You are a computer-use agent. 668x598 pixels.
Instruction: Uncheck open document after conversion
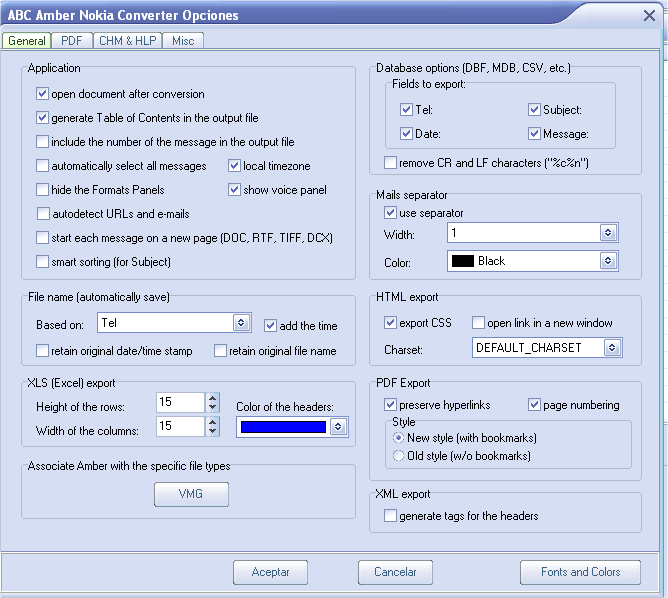tap(42, 94)
